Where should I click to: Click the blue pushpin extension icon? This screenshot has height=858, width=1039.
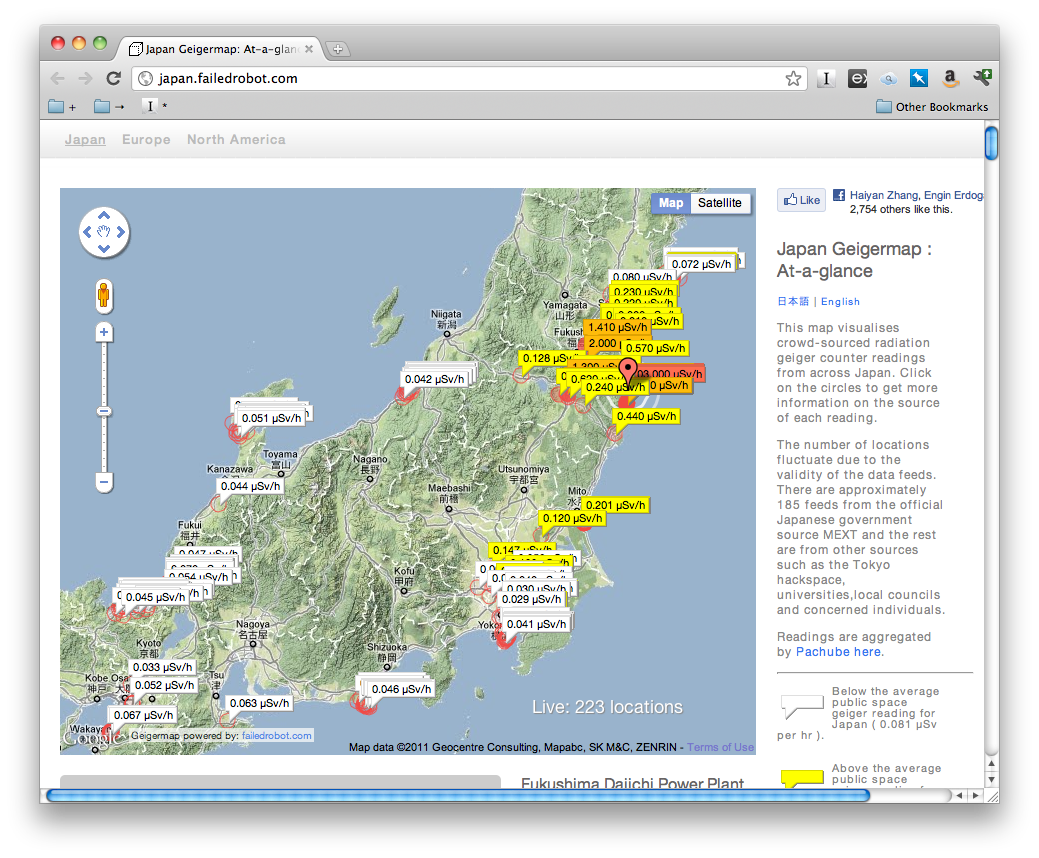918,78
